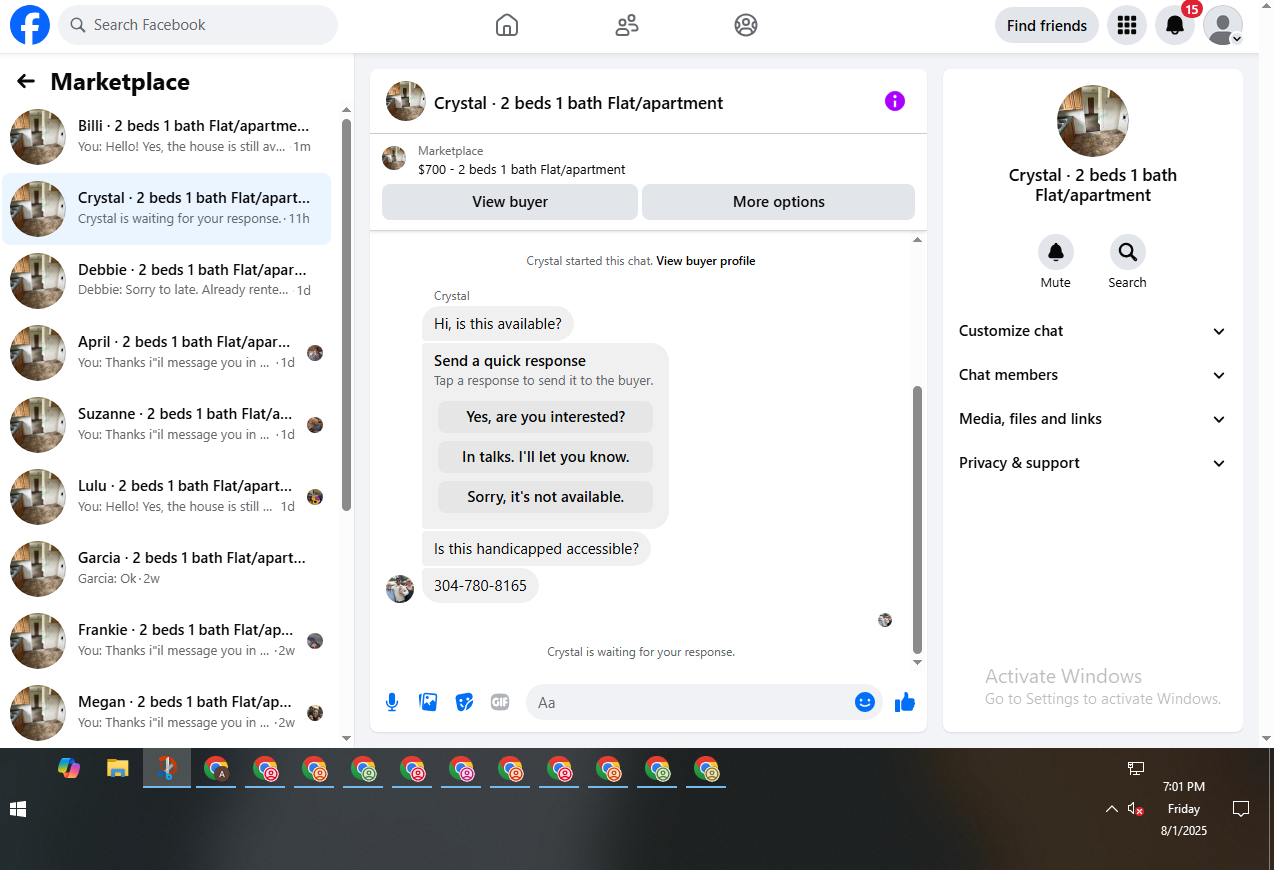Click the chat messages scrollbar thumb
This screenshot has height=870, width=1274.
[x=918, y=520]
